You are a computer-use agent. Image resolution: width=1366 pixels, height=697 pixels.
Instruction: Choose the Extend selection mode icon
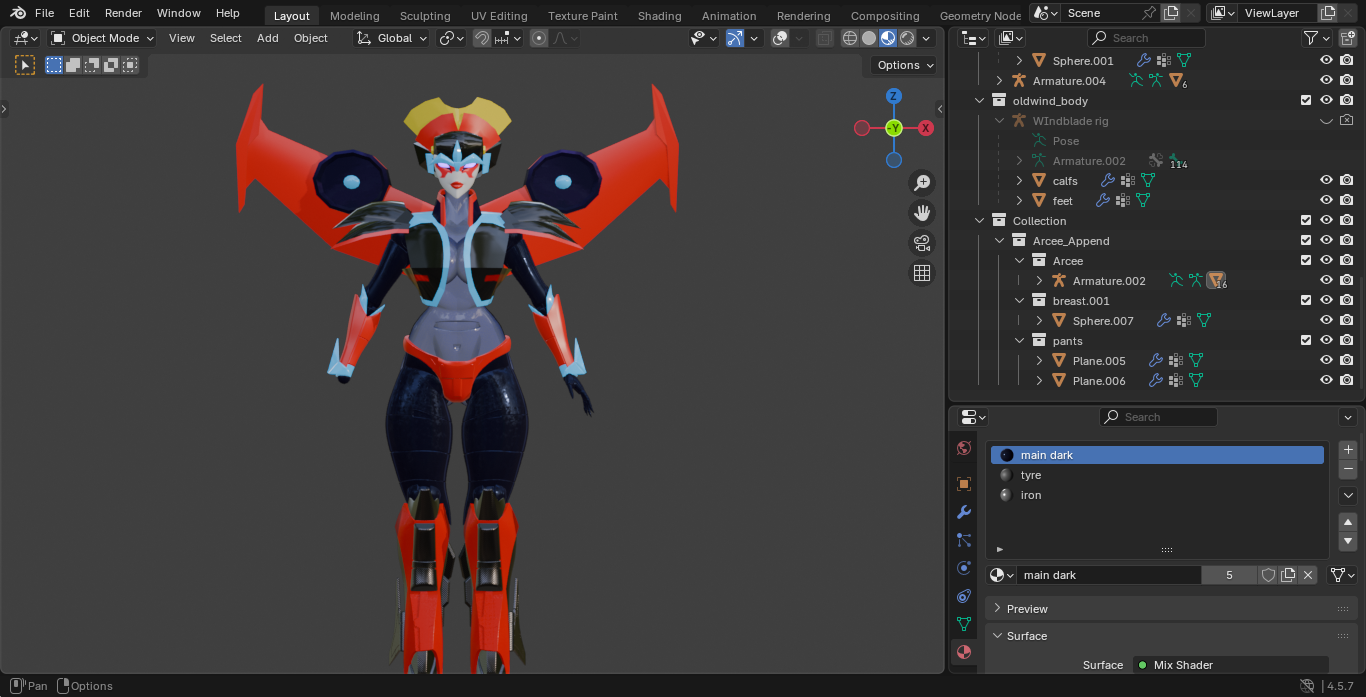pyautogui.click(x=73, y=65)
